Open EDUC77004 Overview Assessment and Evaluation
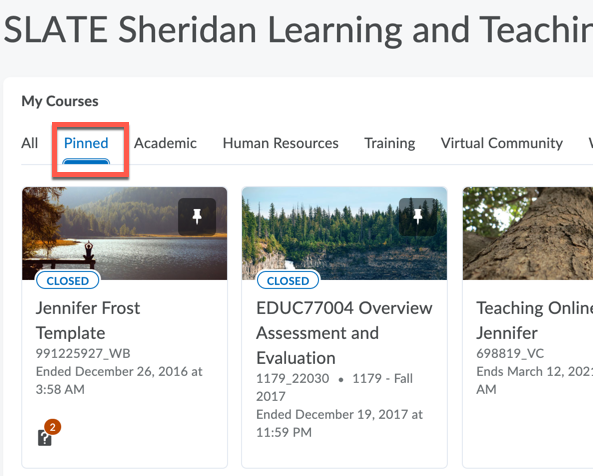 344,333
